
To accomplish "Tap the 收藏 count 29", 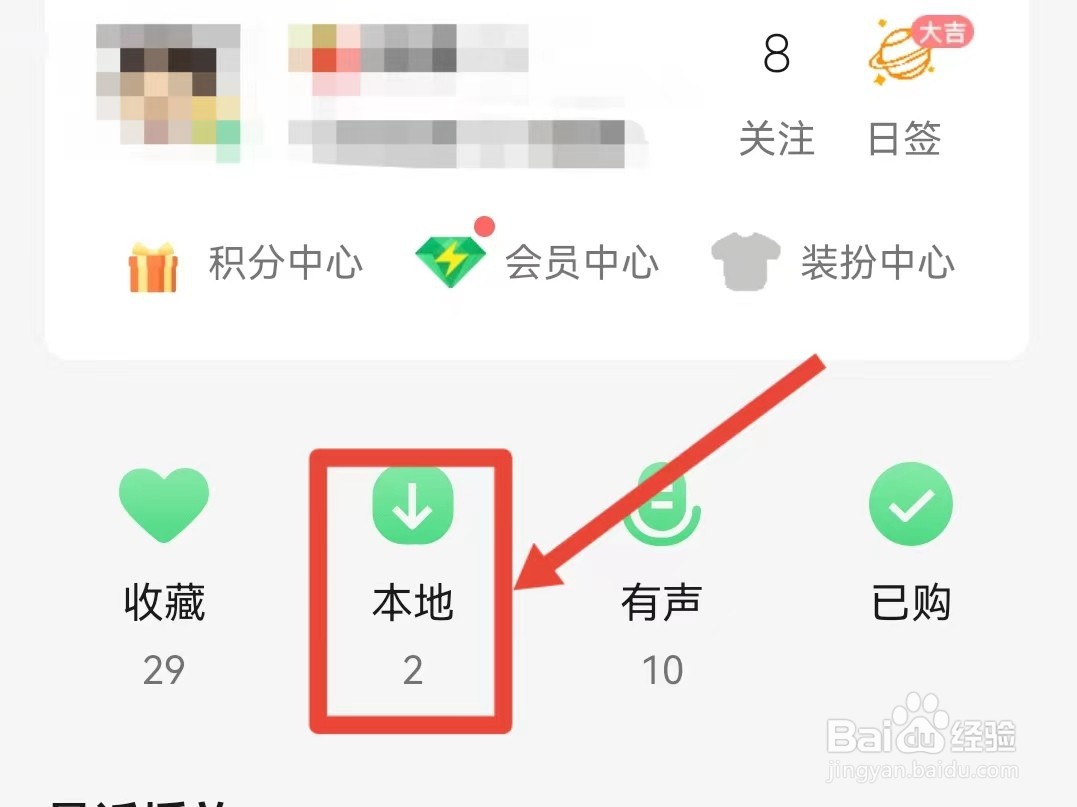I will 164,670.
